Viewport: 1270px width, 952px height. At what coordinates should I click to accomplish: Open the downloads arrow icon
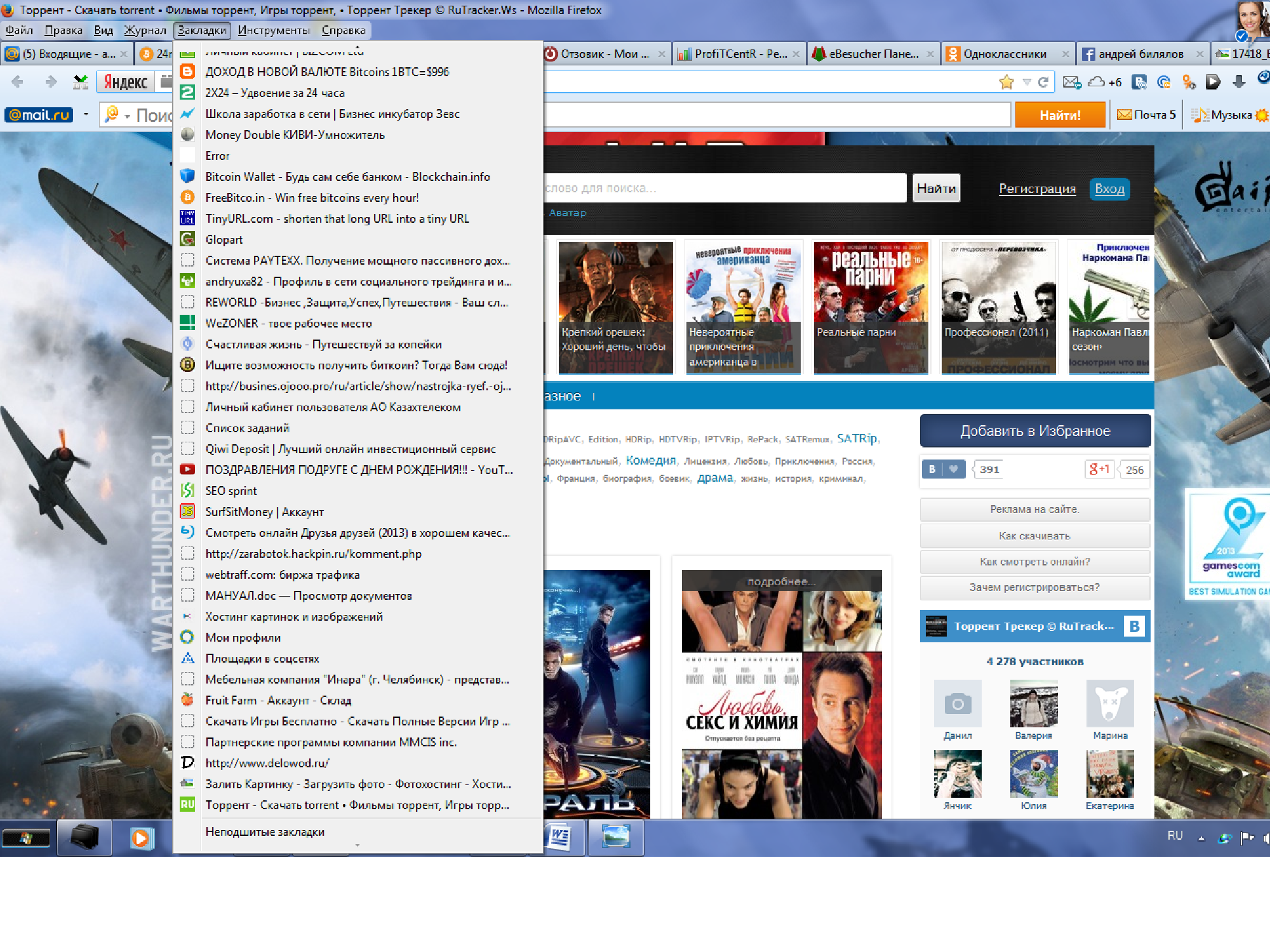point(1238,82)
